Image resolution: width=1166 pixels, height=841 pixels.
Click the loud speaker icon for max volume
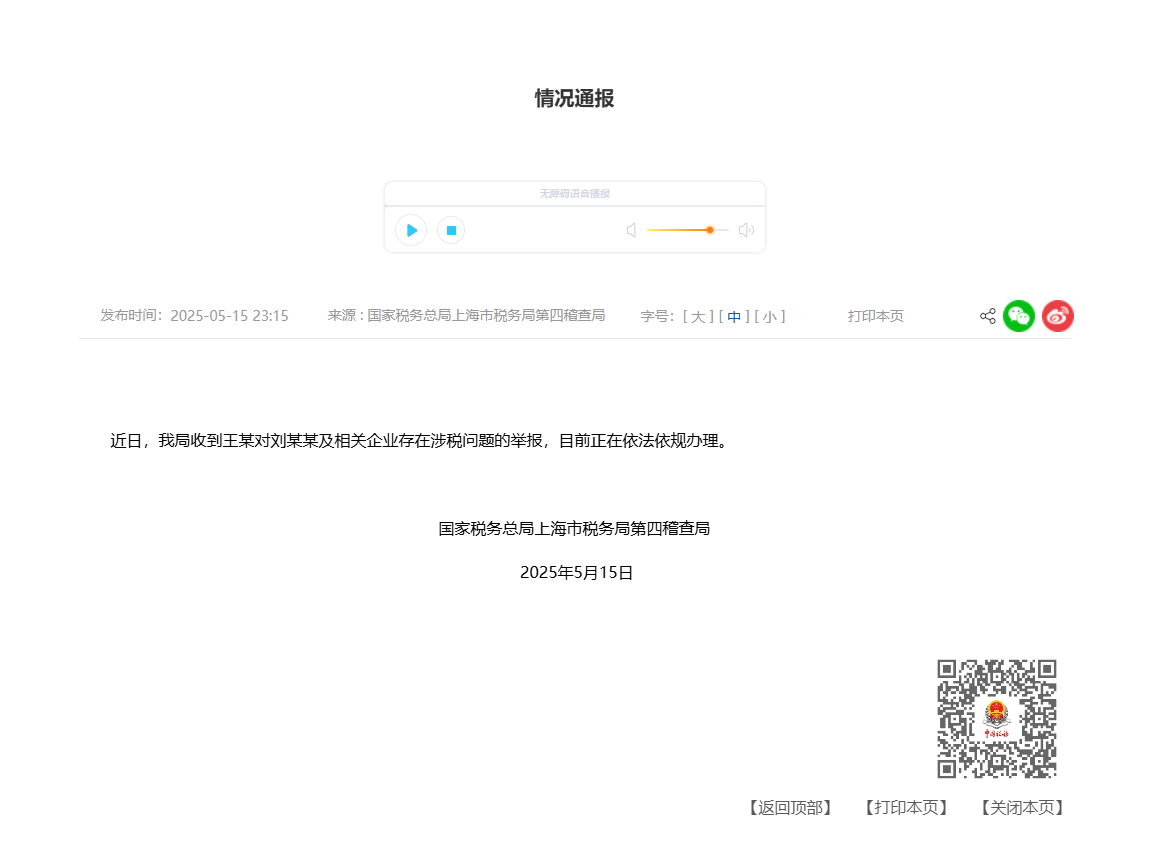tap(747, 231)
